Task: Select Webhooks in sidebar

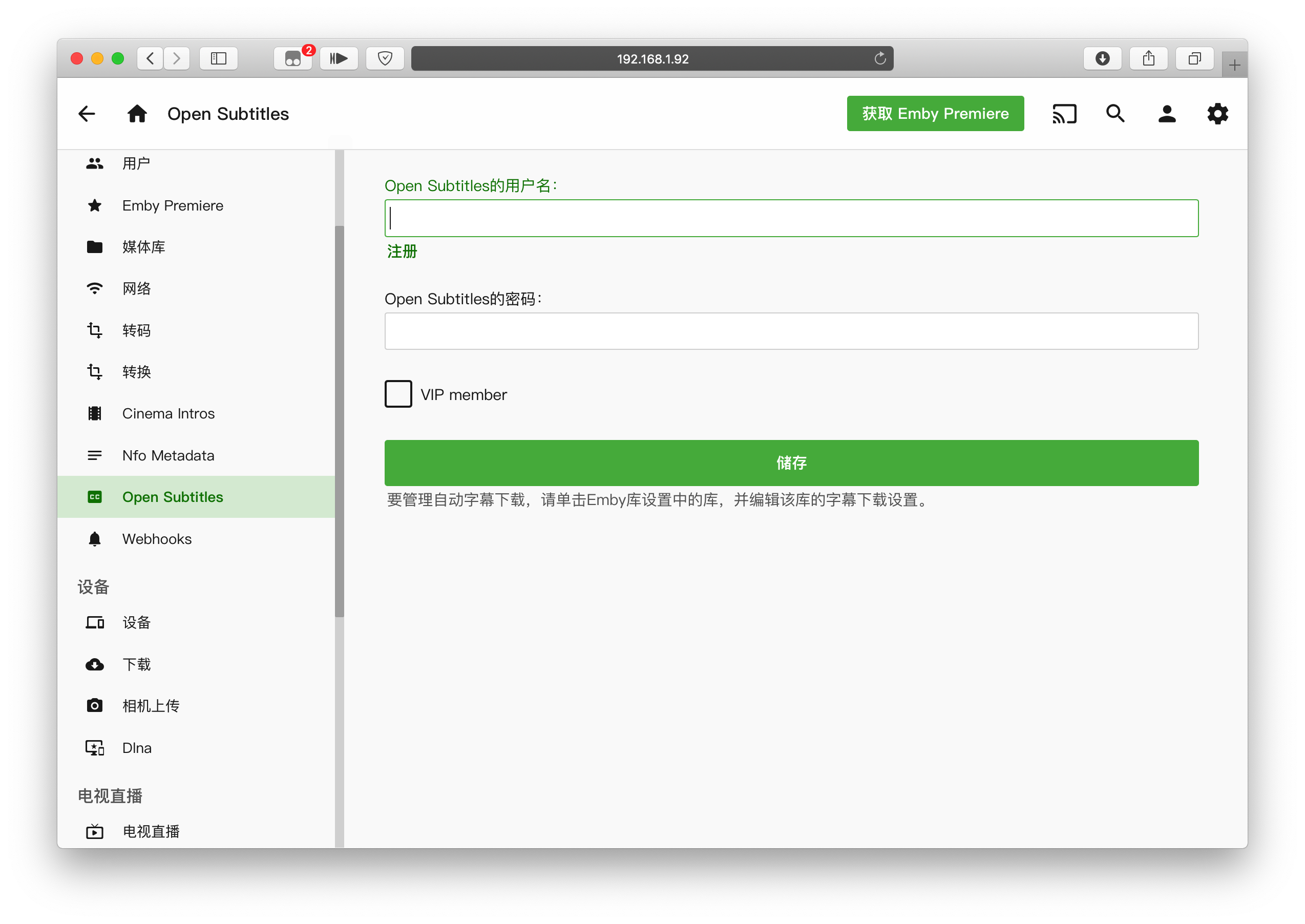Action: [x=196, y=539]
